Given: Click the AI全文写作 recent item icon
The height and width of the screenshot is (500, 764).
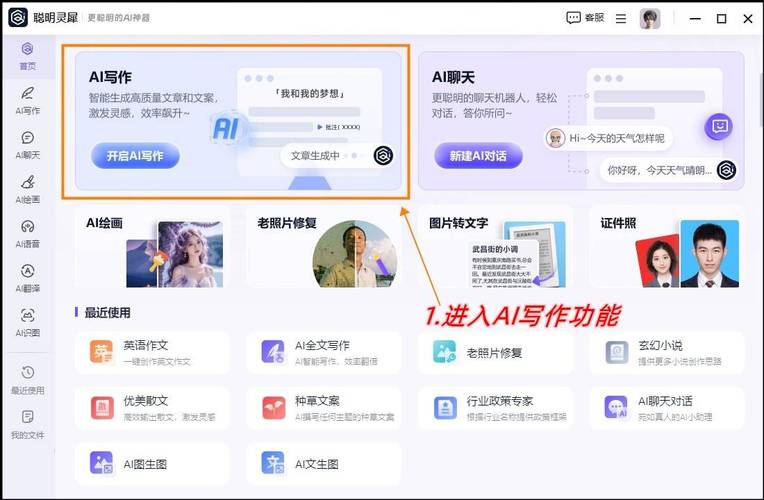Looking at the screenshot, I should pyautogui.click(x=273, y=352).
